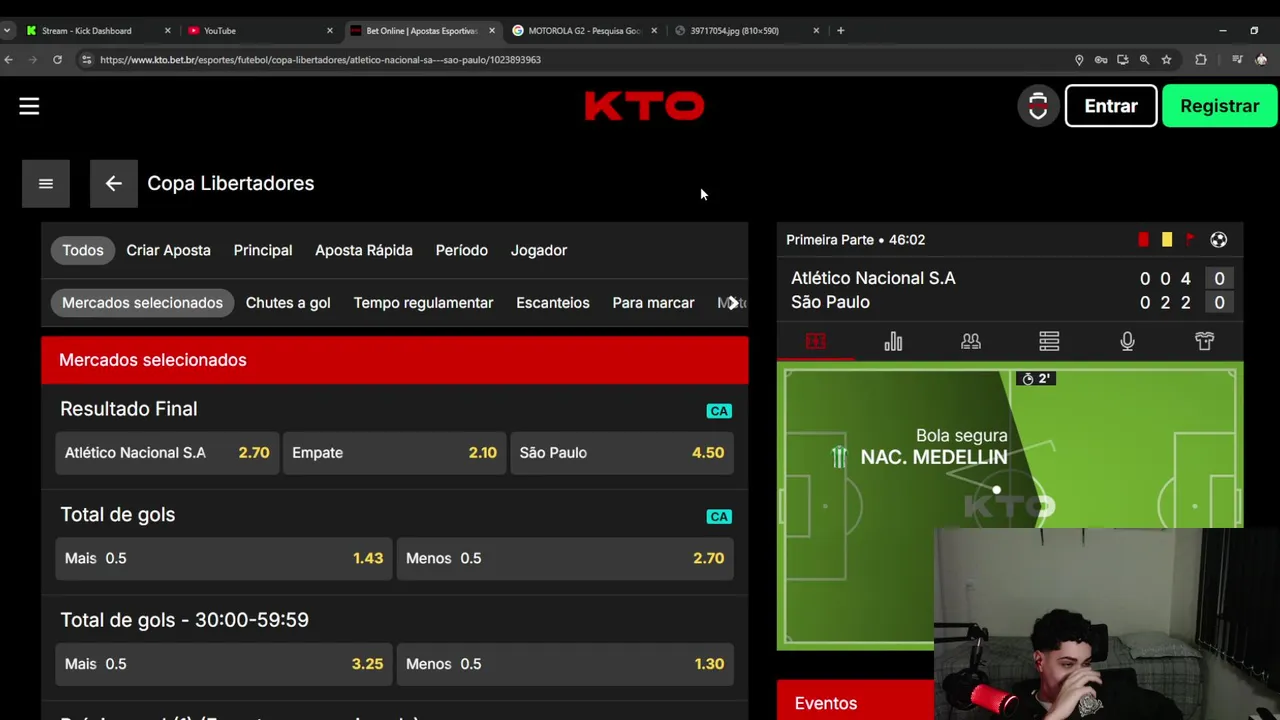Click the football goals indicator icon

tap(1218, 240)
